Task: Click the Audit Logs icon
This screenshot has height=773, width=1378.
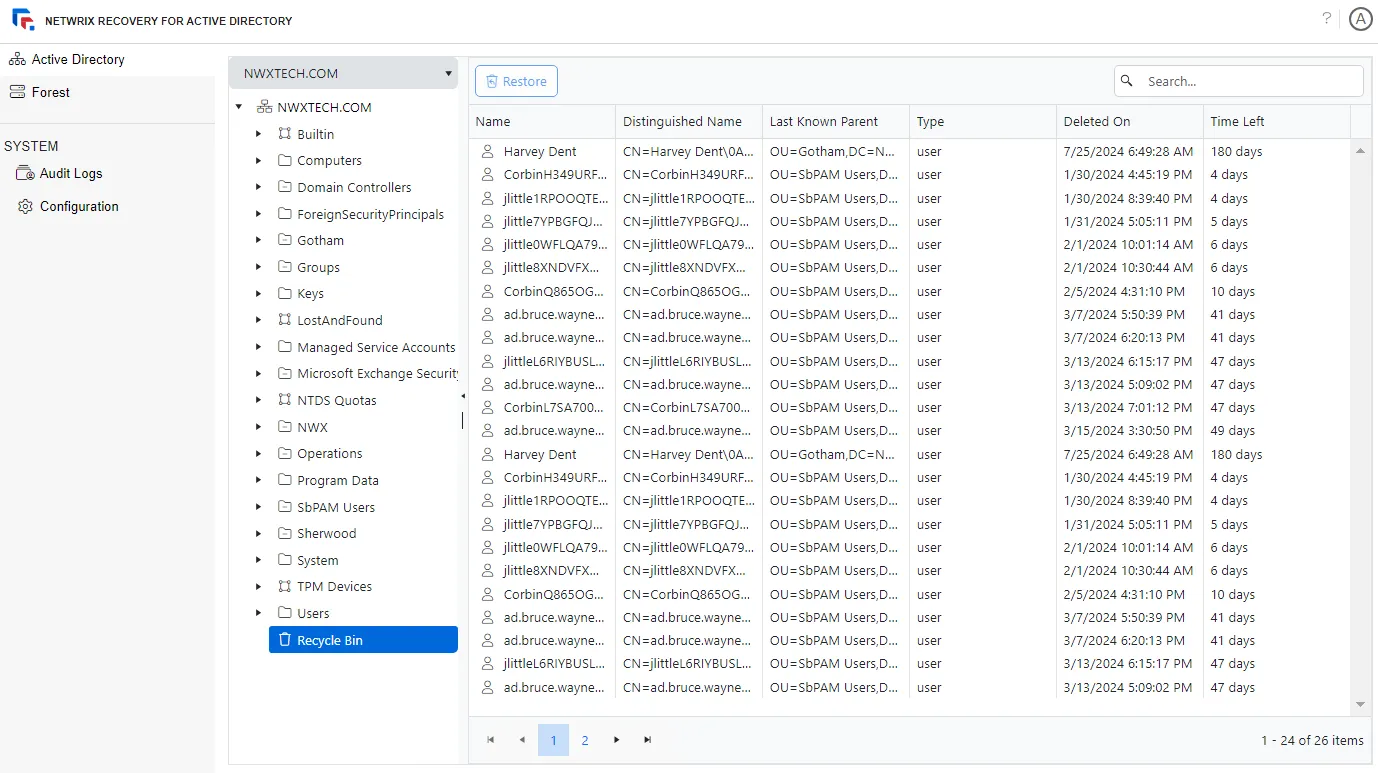Action: pos(25,173)
